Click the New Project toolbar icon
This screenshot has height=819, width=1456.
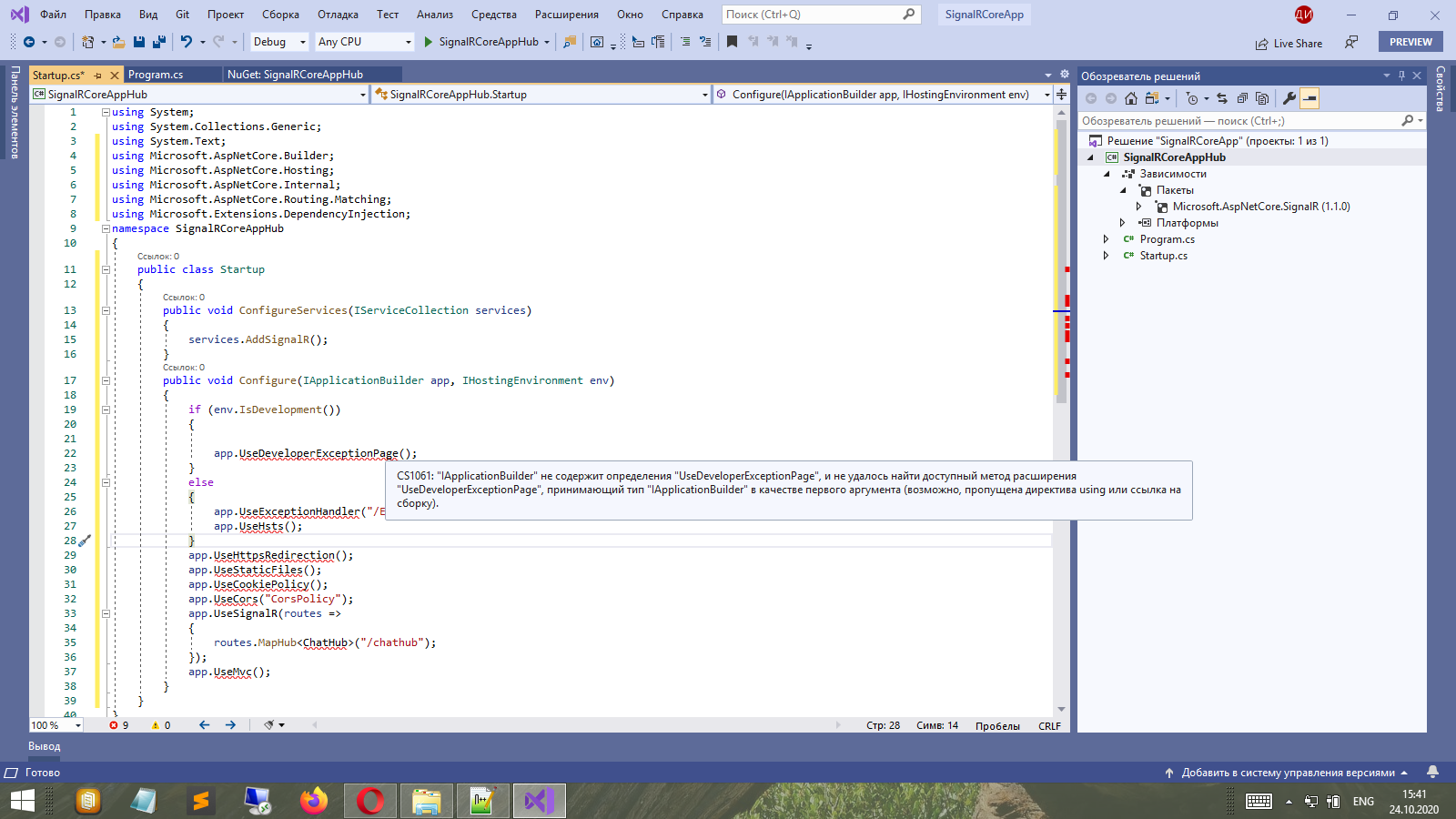point(87,42)
